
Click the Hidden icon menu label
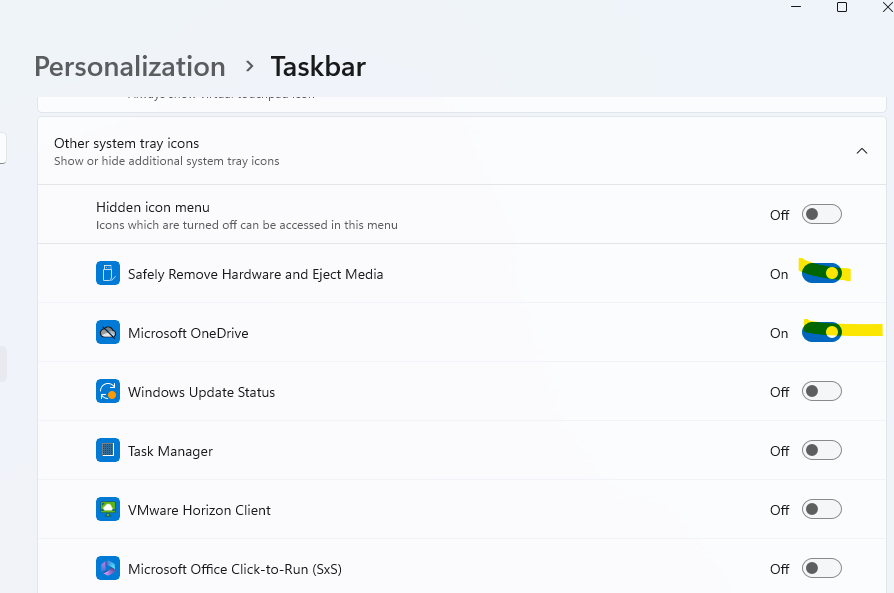(153, 207)
